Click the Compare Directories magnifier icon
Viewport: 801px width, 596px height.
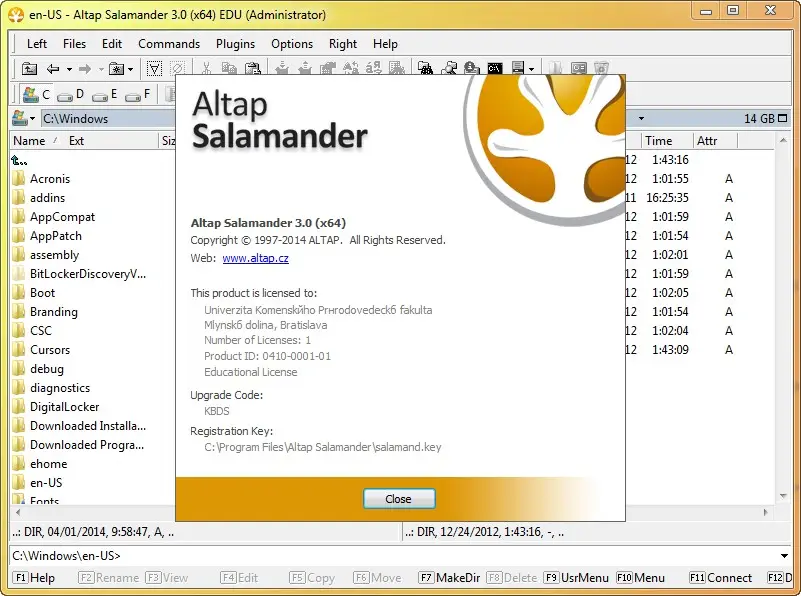(449, 68)
